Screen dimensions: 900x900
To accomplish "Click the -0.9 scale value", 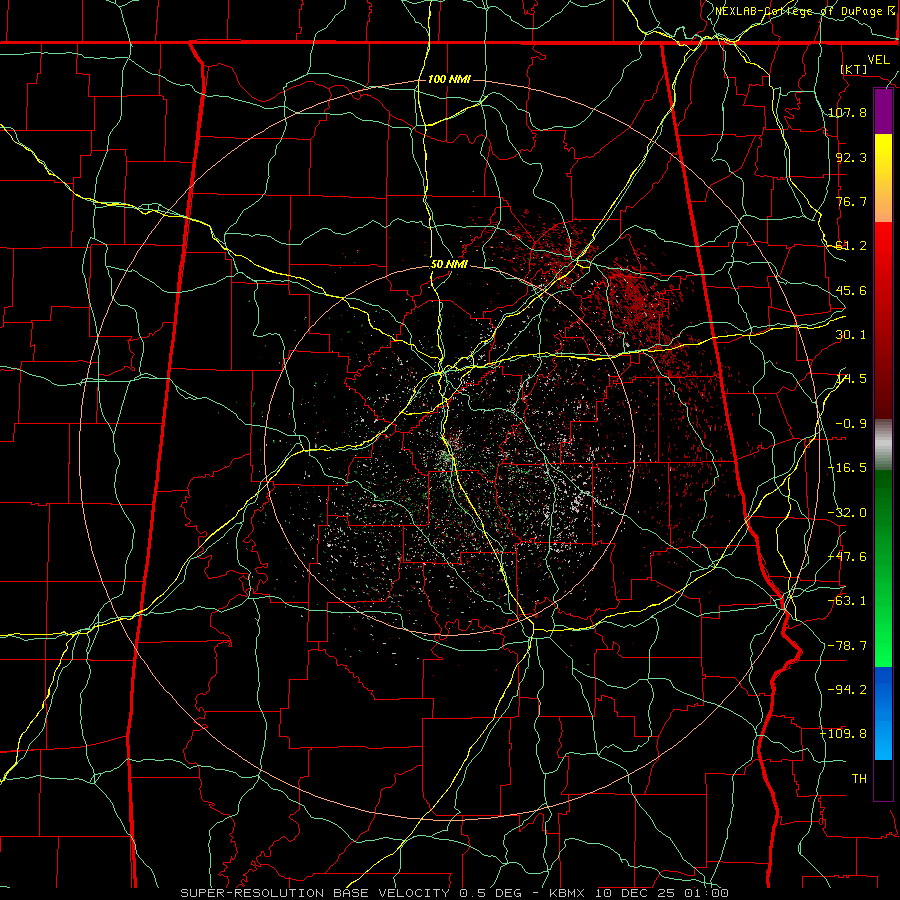I will [x=851, y=424].
